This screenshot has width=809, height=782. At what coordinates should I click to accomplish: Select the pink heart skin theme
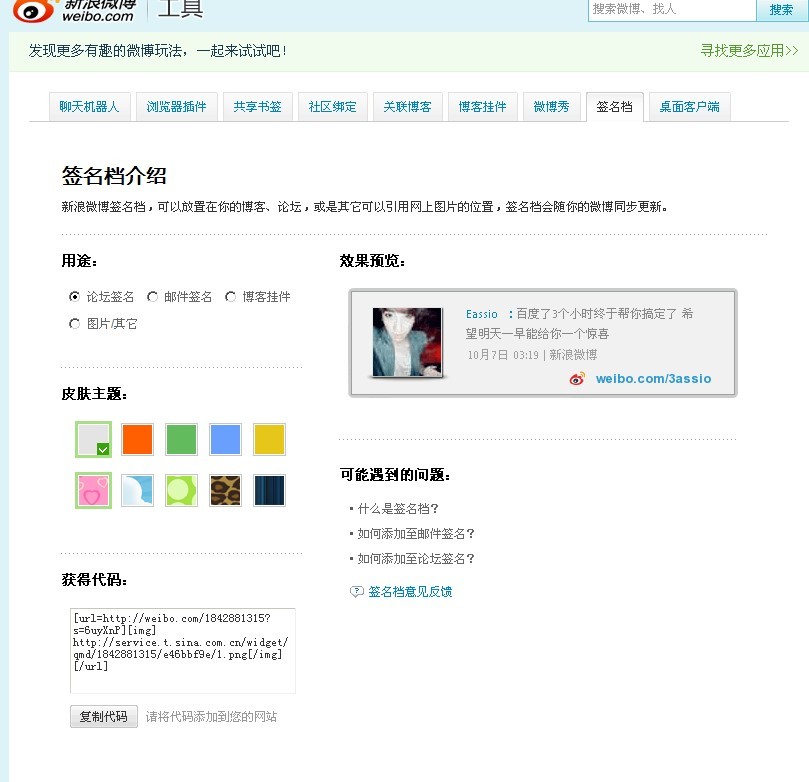click(94, 490)
